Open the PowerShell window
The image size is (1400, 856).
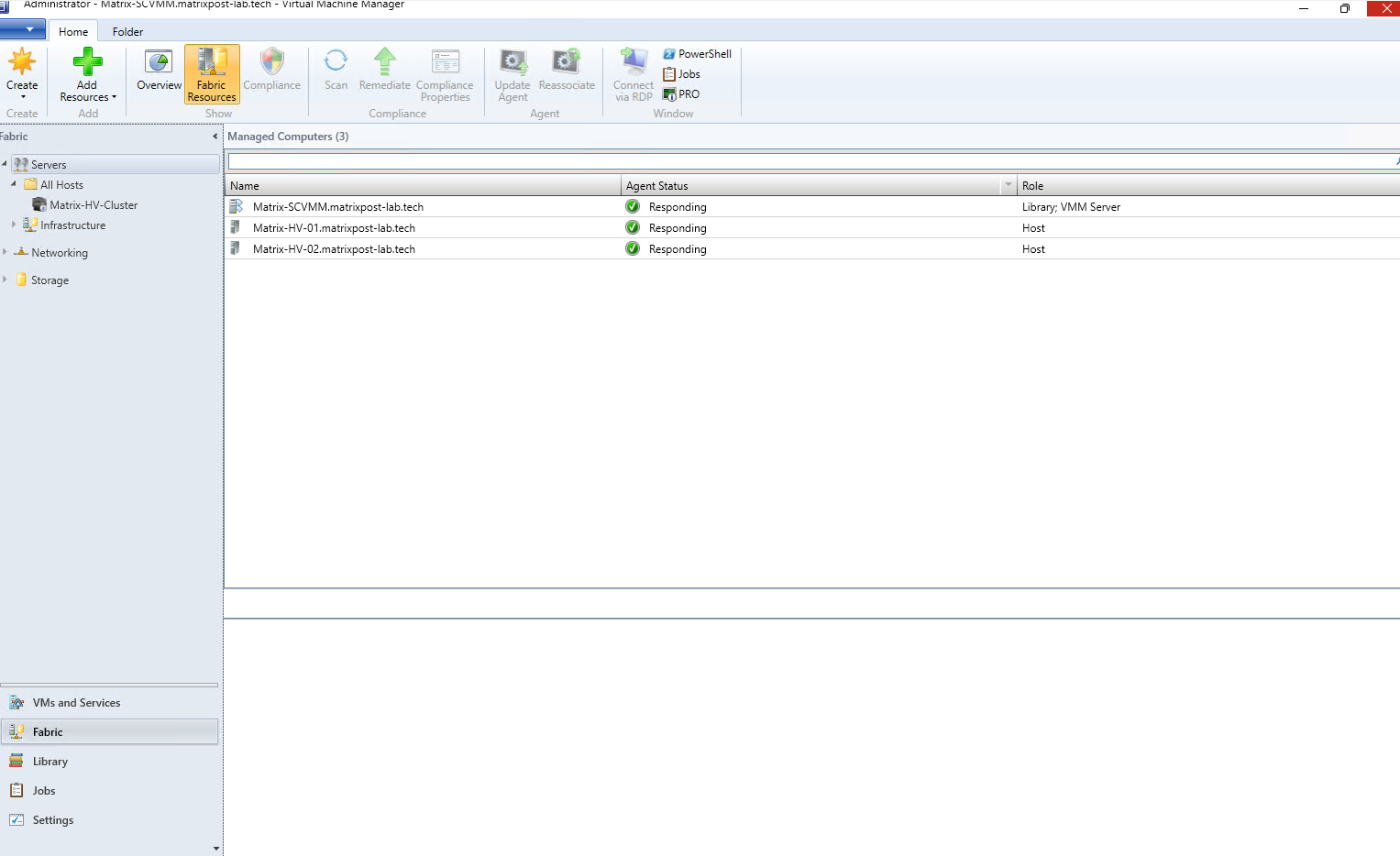click(698, 54)
